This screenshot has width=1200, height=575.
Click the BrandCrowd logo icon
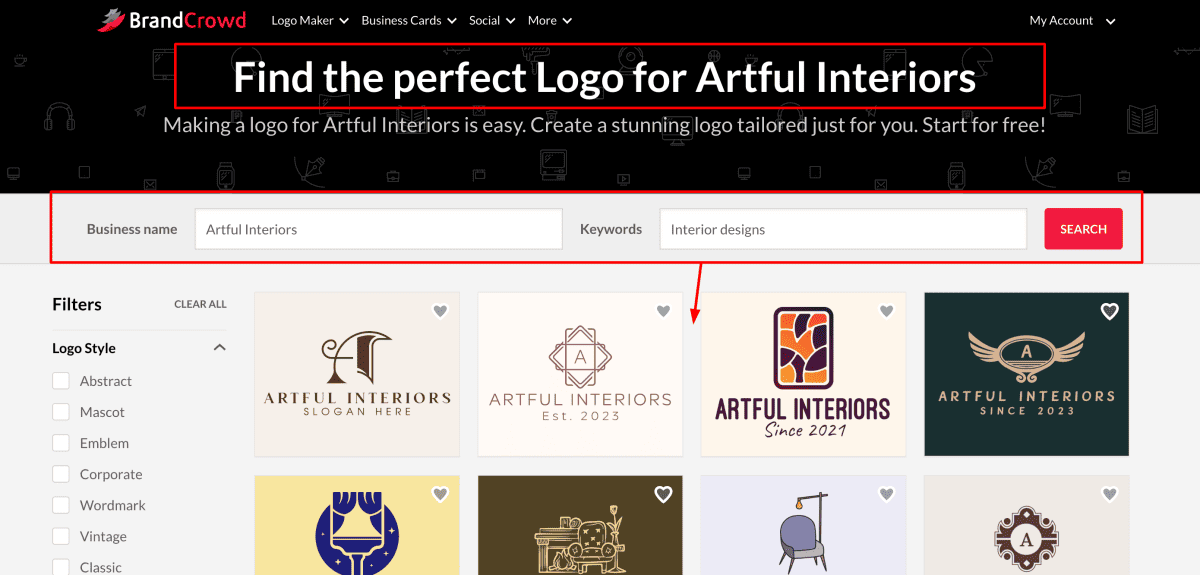pos(110,20)
